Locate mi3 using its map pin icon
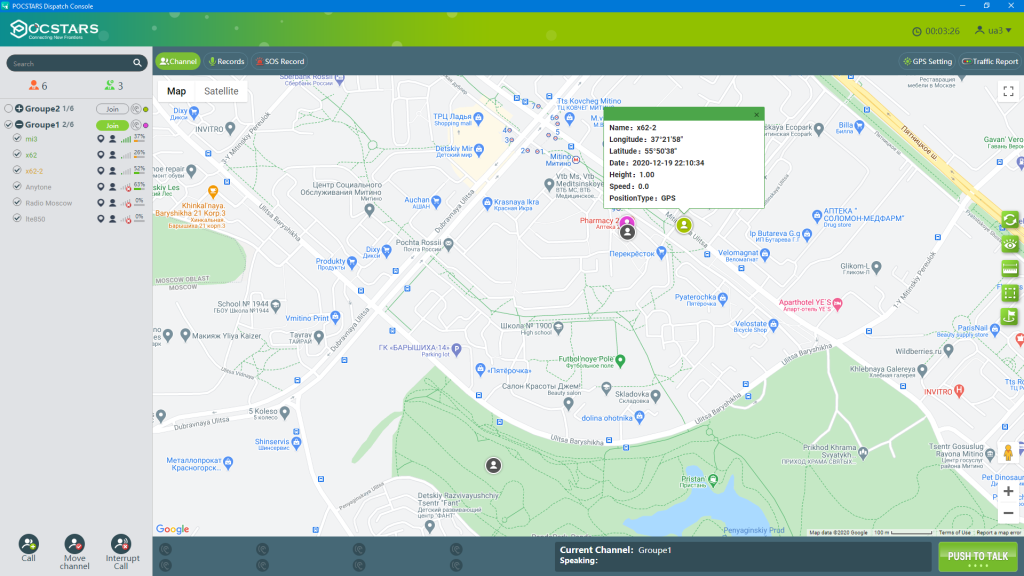1024x576 pixels. 101,139
